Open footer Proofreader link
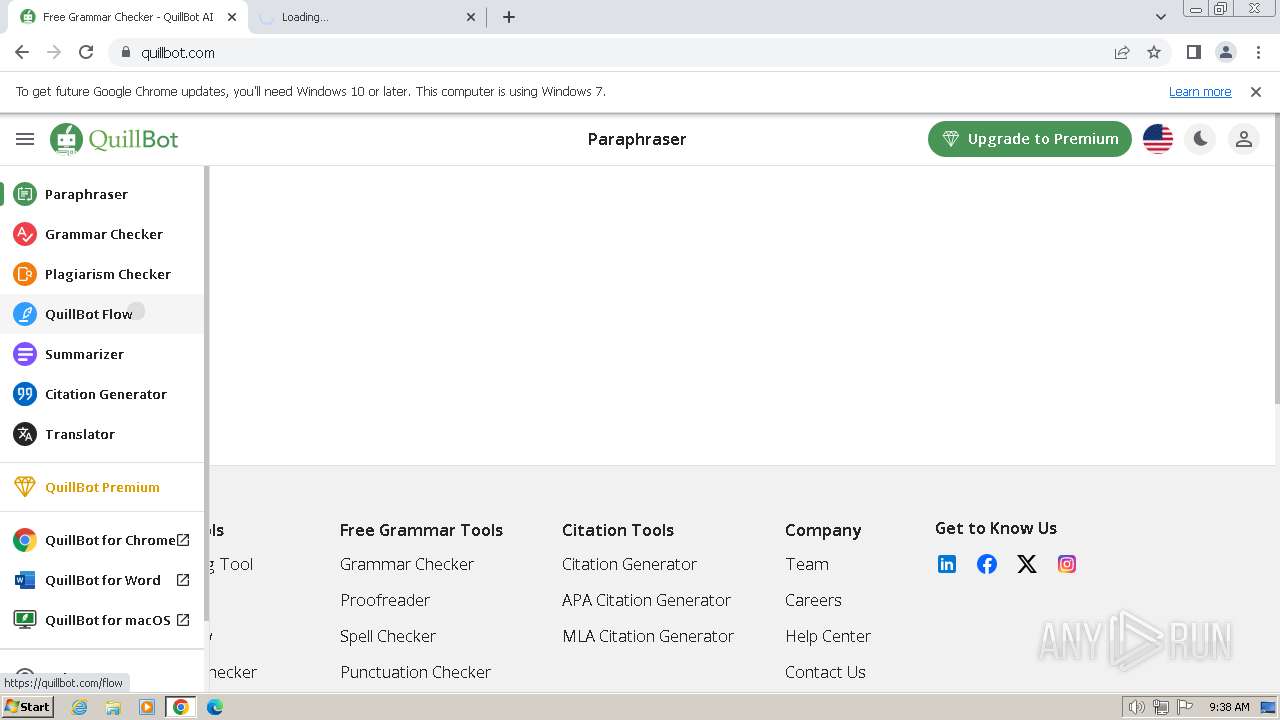1280x720 pixels. point(385,600)
